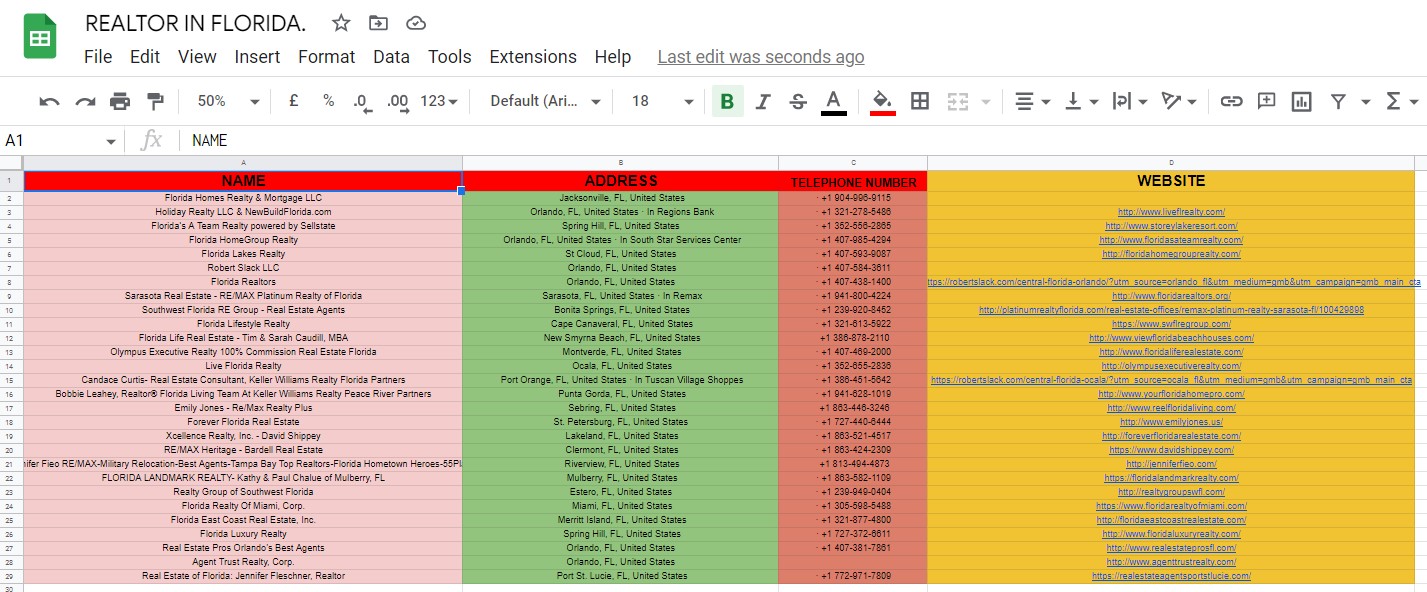
Task: Activate the Paint format tool
Action: click(x=155, y=101)
